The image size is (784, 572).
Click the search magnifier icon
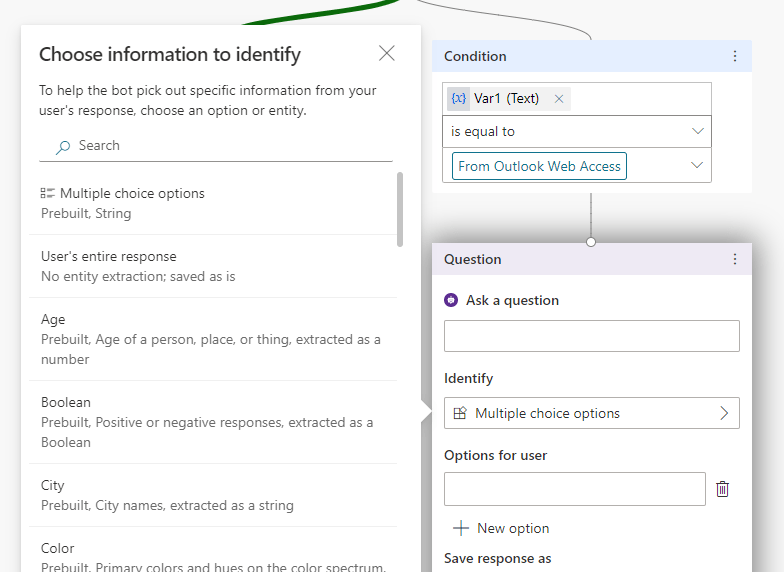pyautogui.click(x=63, y=146)
